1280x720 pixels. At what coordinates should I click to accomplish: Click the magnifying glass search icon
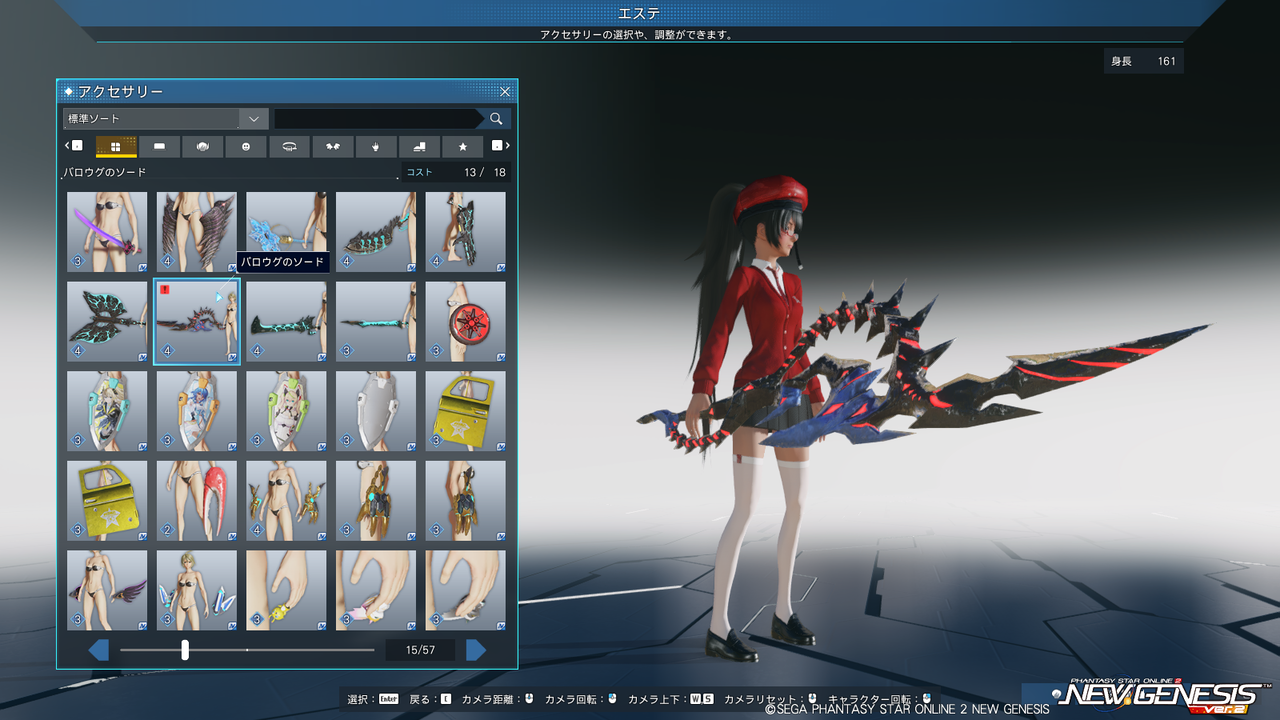497,118
